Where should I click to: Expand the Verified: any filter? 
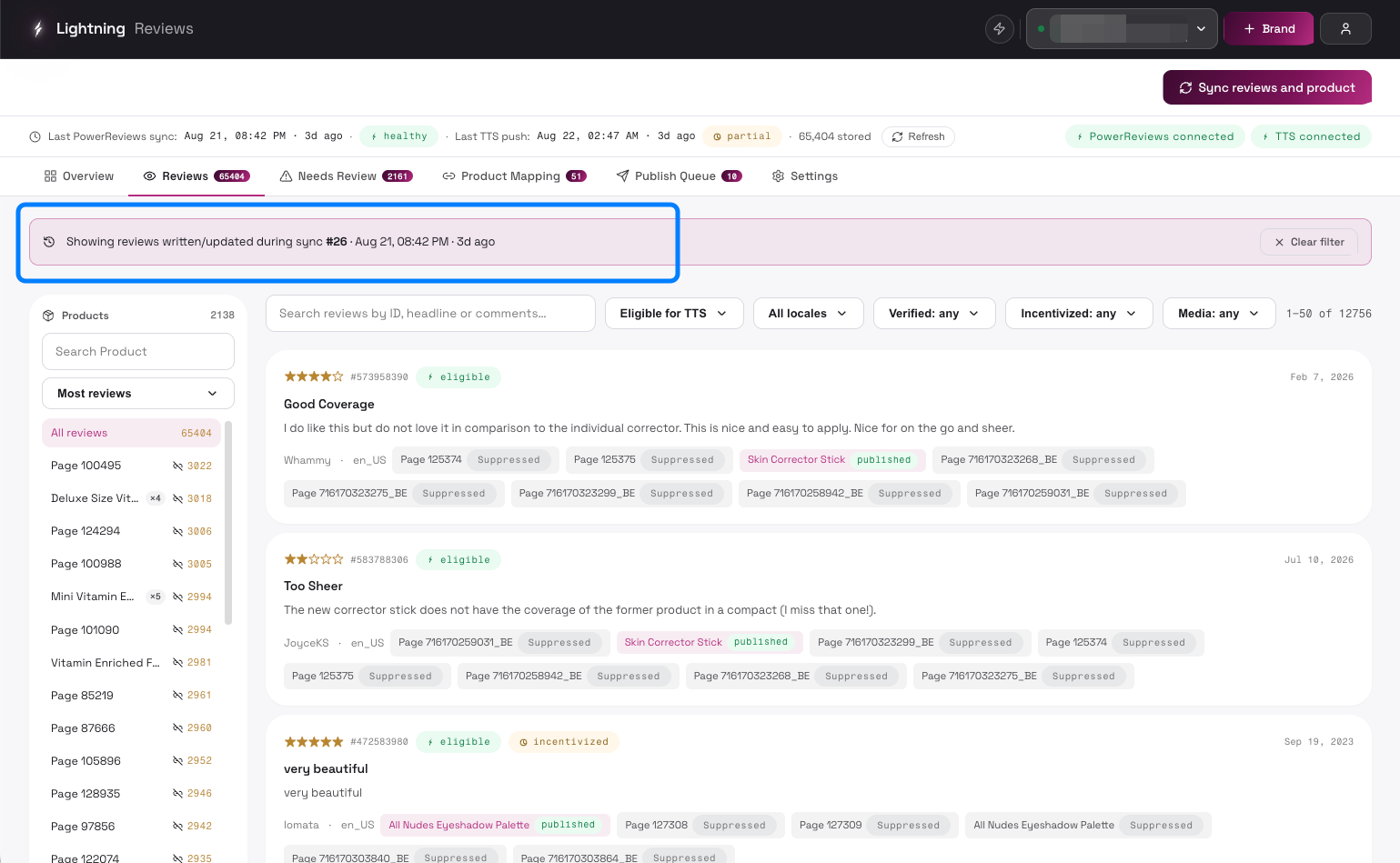[x=934, y=314]
